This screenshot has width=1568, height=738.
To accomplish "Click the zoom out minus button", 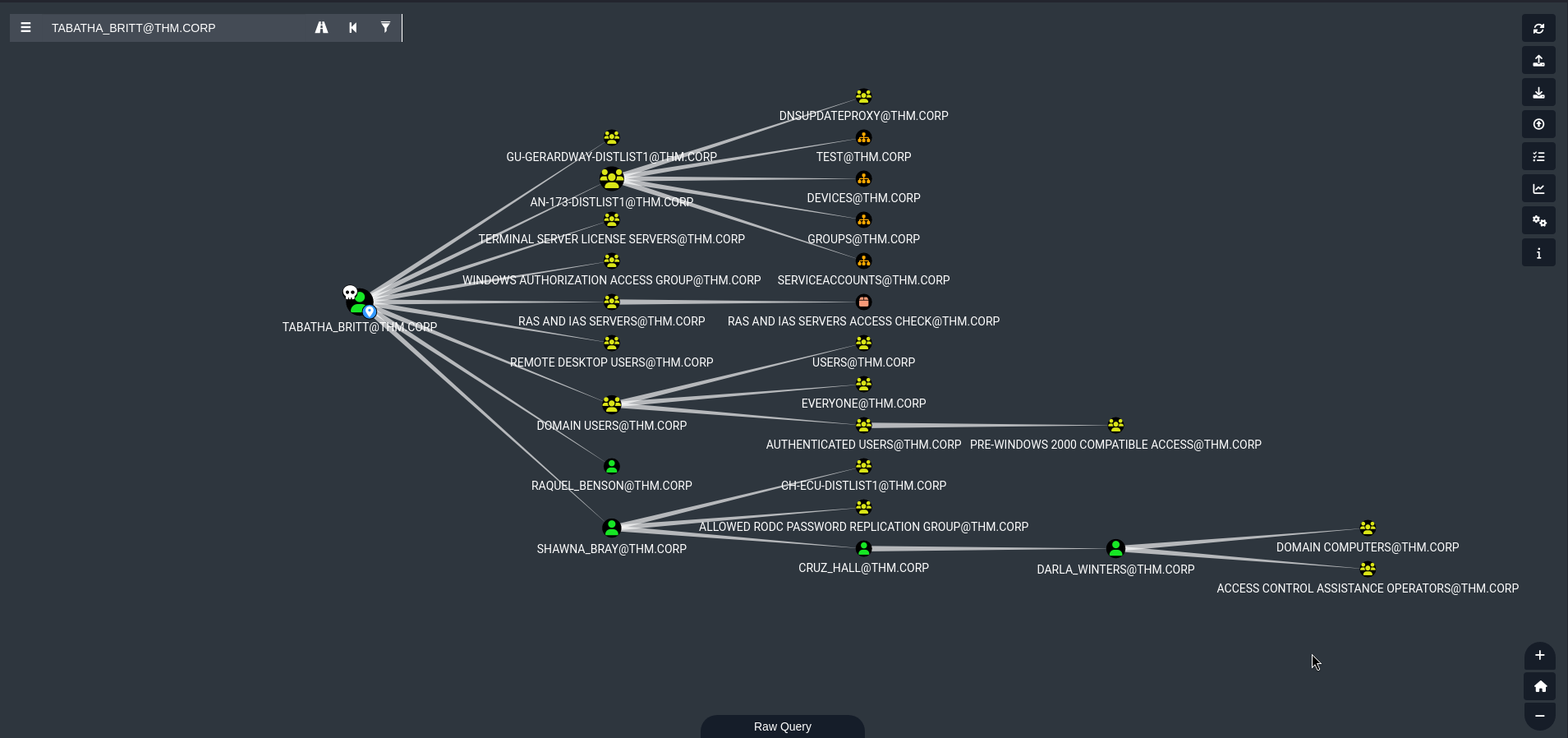I will (x=1539, y=716).
